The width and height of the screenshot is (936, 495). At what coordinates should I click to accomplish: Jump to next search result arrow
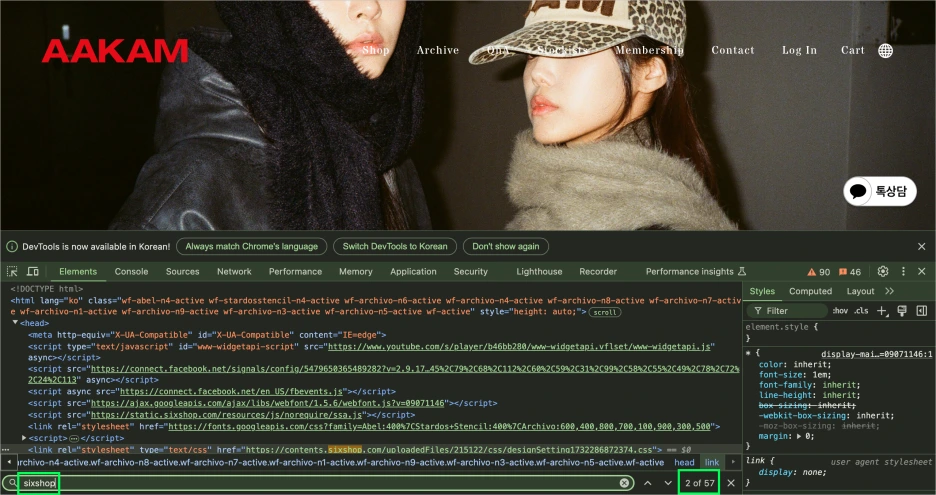(668, 483)
